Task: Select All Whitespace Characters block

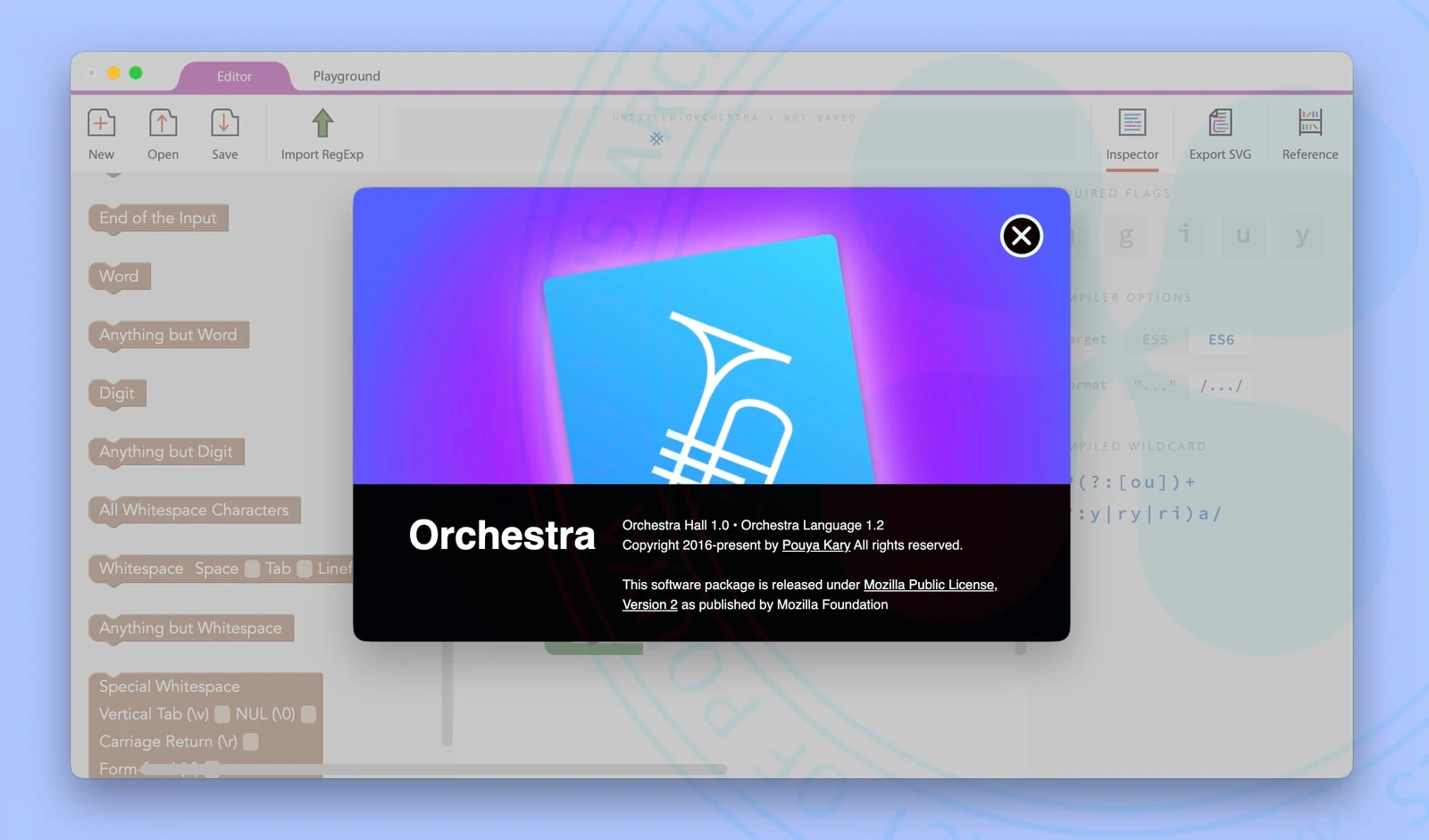Action: point(194,510)
